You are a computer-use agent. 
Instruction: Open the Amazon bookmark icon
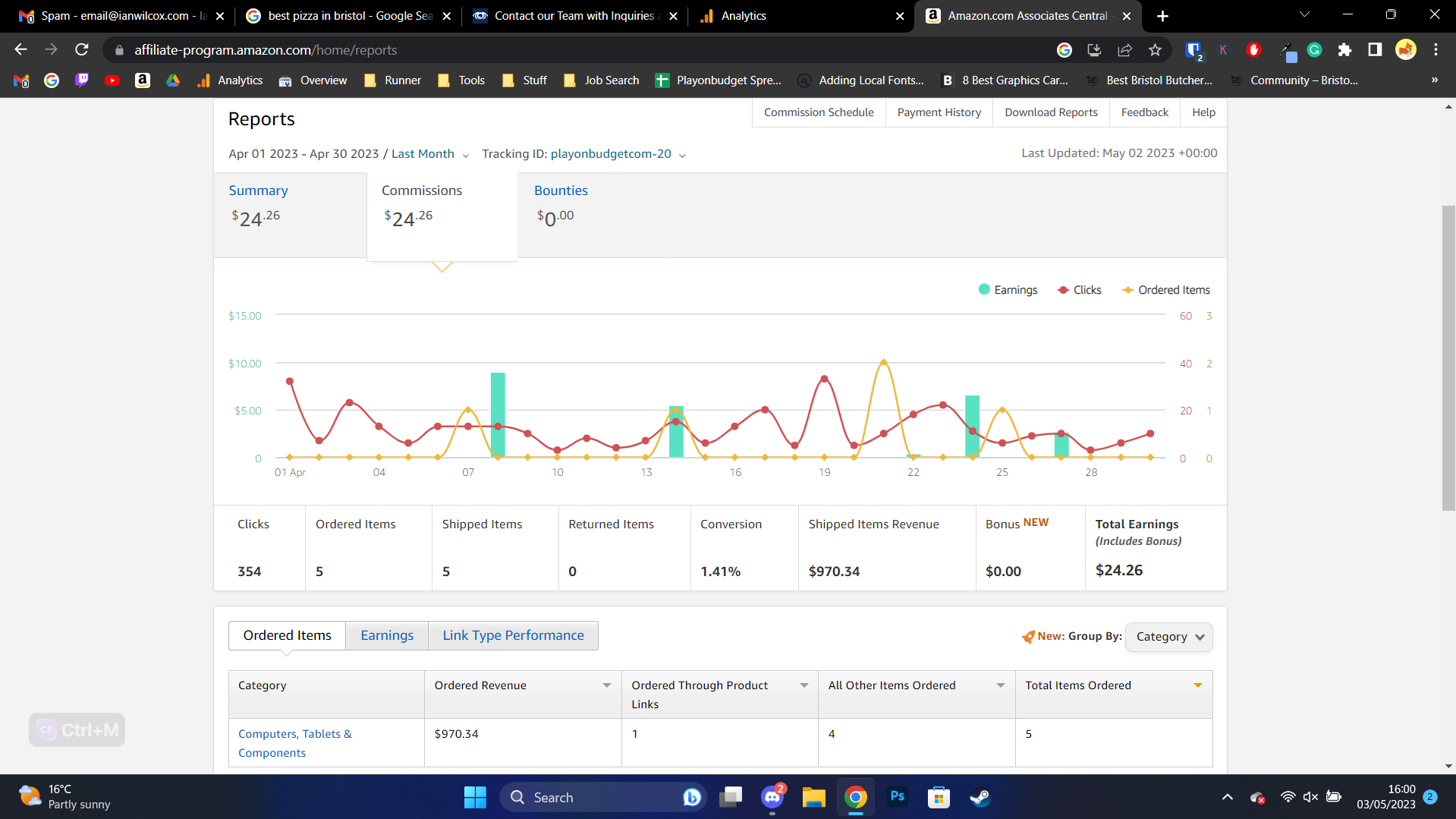(143, 80)
